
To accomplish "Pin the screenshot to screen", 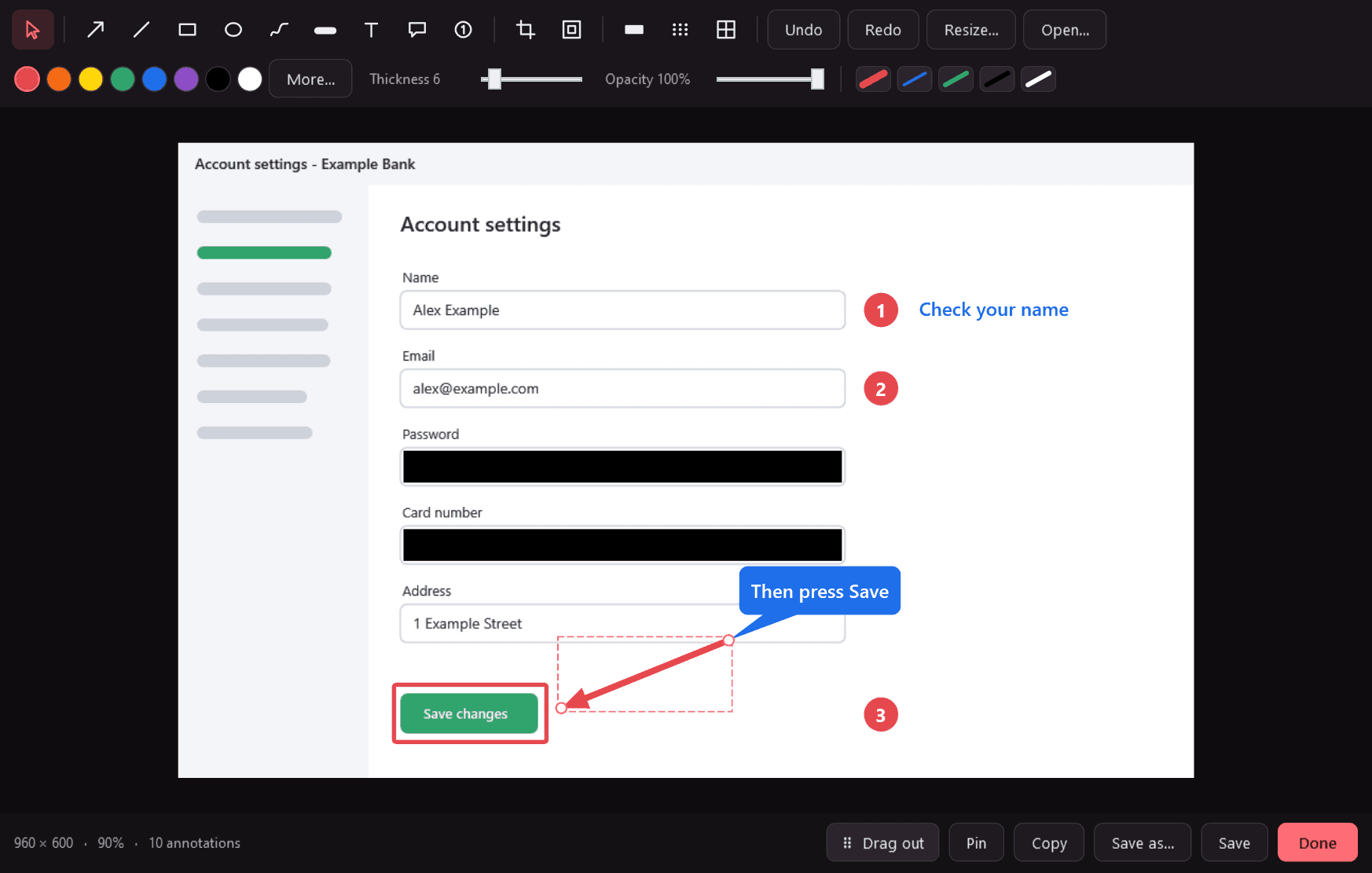I will pyautogui.click(x=976, y=843).
